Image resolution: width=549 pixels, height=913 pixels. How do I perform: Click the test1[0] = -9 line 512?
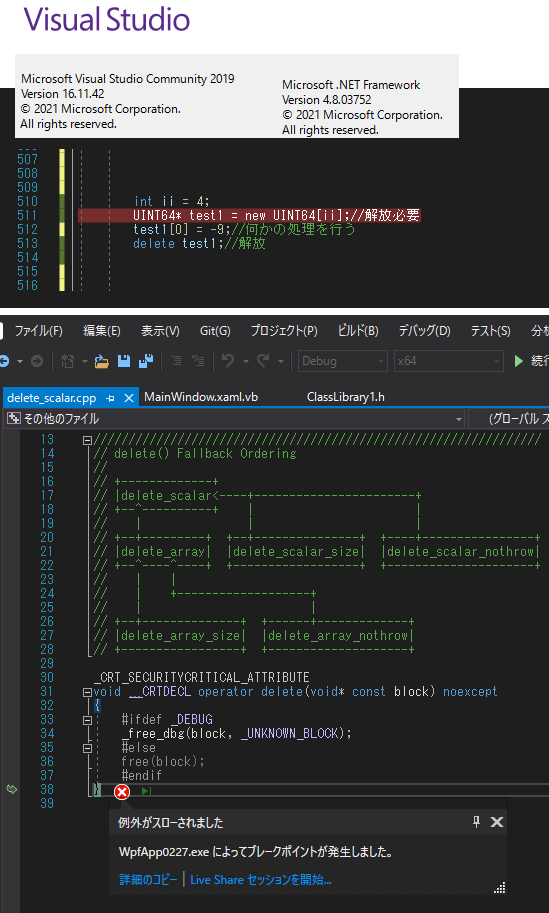coord(244,229)
